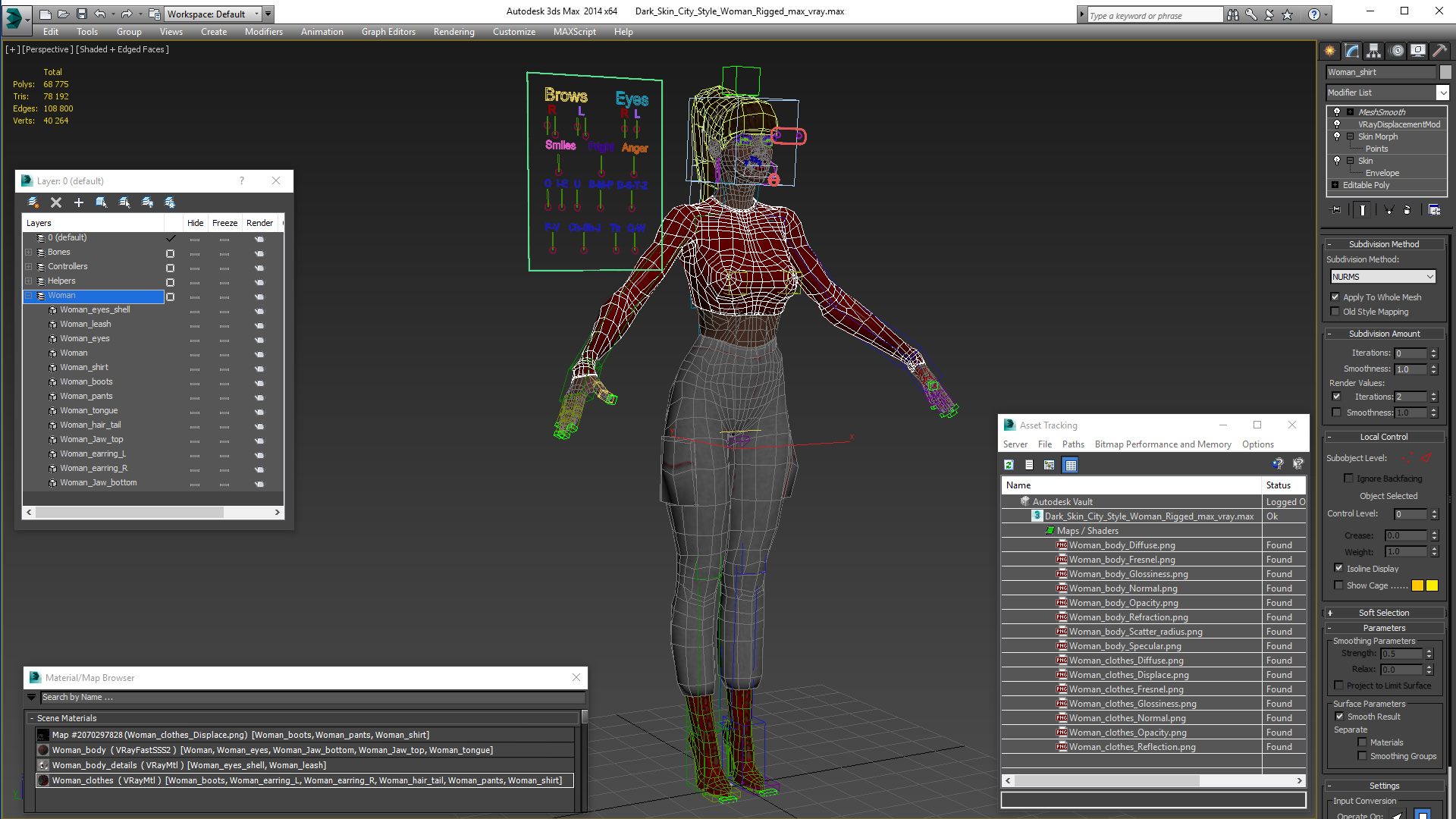Create a new scene file
The image size is (1456, 819).
[45, 14]
